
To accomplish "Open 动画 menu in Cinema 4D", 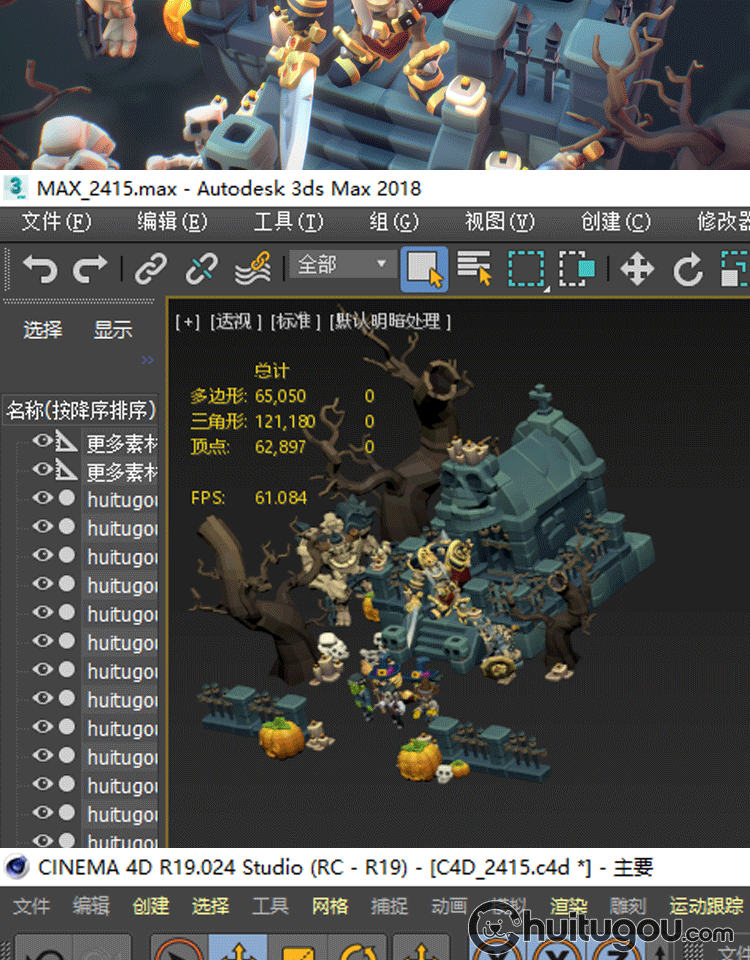I will (x=449, y=906).
